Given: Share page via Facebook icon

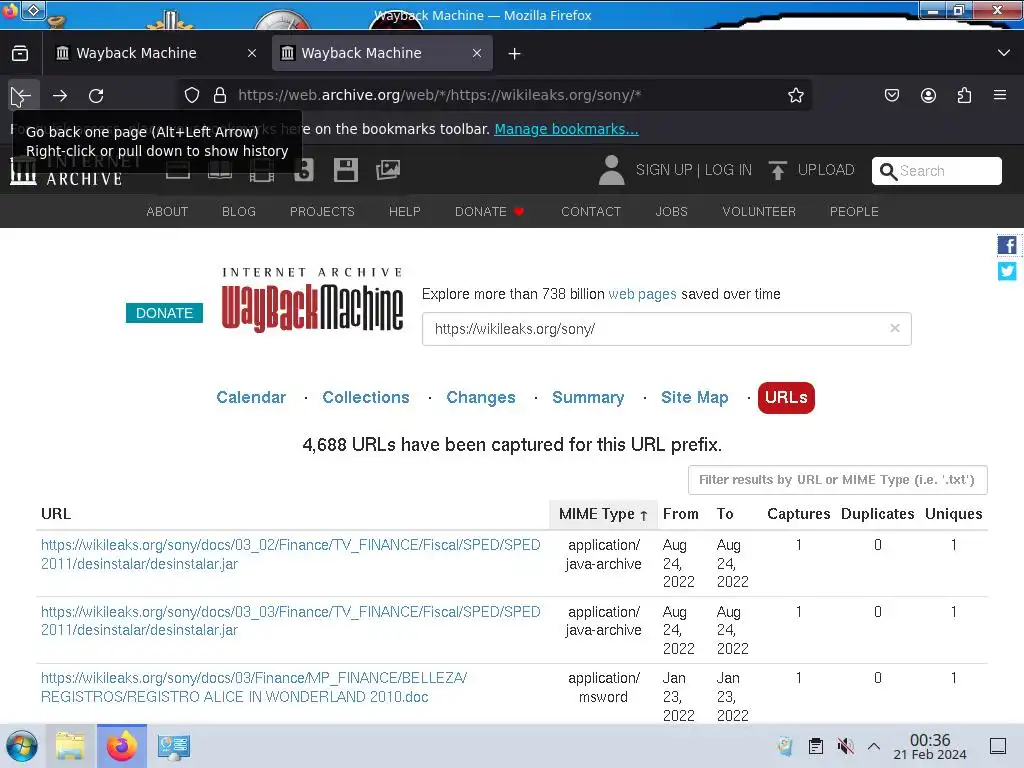Looking at the screenshot, I should [1006, 246].
